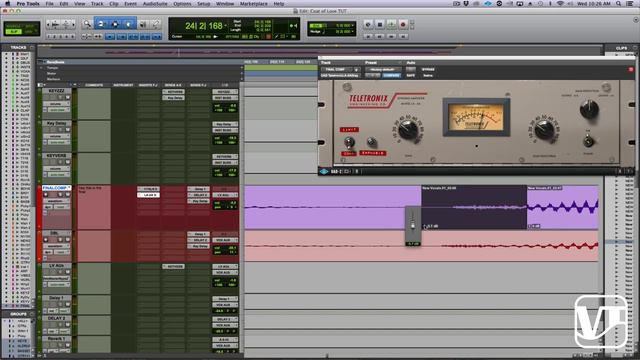Click the VOX AUX output on DELAY 2 track
The height and width of the screenshot is (360, 640).
click(x=224, y=325)
